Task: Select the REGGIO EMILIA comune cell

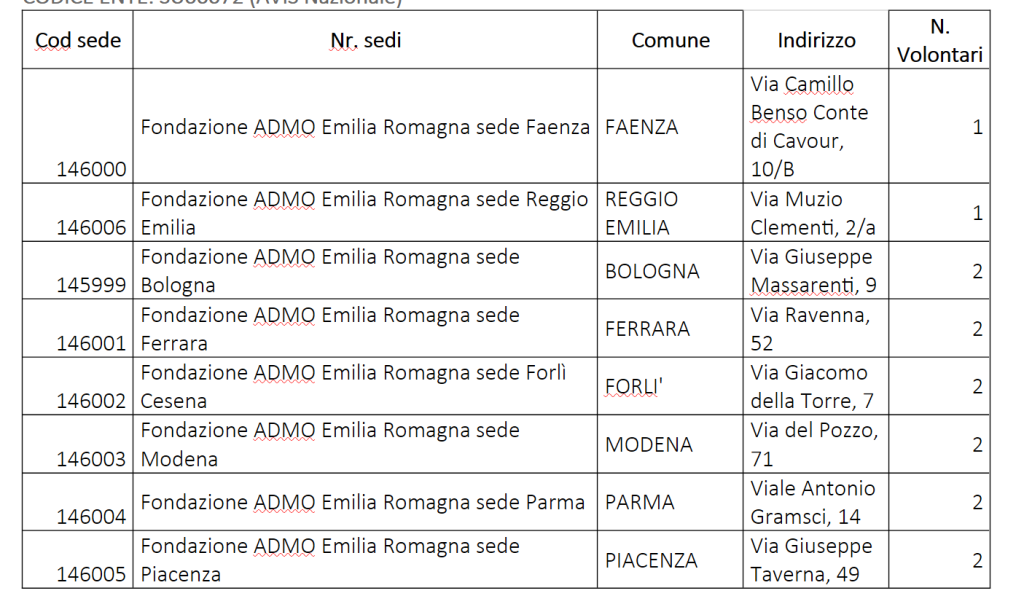Action: click(641, 213)
